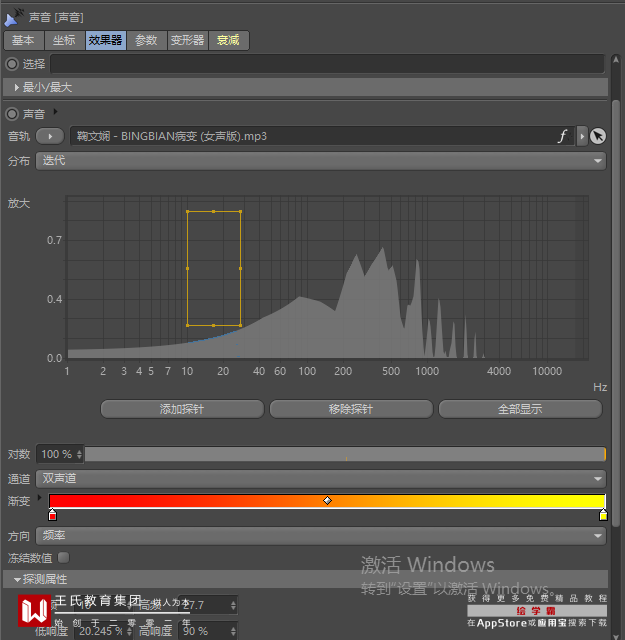Click the 高响度 90 % value field
Screen dimensions: 625x640
(204, 631)
